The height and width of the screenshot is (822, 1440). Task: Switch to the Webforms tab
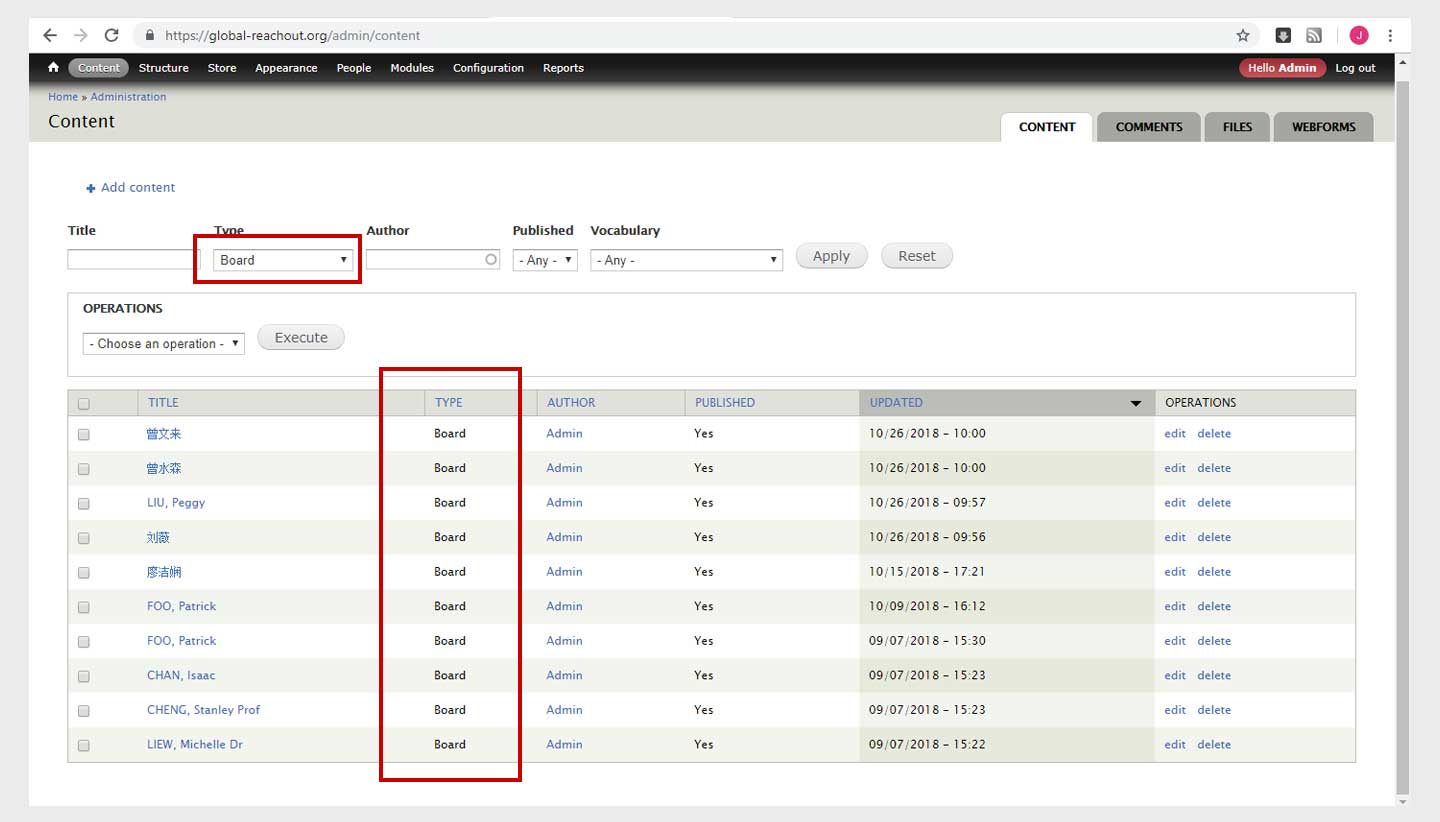pyautogui.click(x=1324, y=127)
